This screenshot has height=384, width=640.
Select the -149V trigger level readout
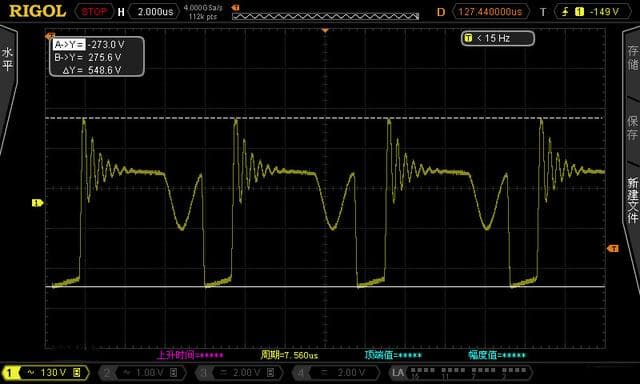pos(604,12)
